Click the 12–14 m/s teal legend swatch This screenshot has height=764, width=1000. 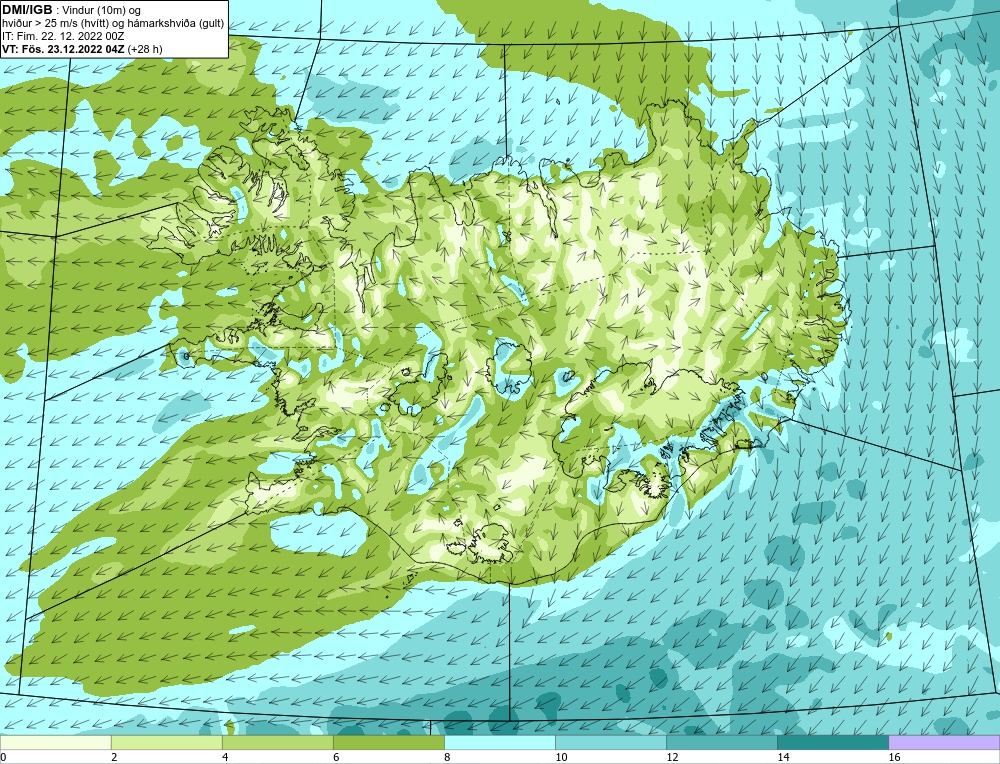click(x=721, y=743)
